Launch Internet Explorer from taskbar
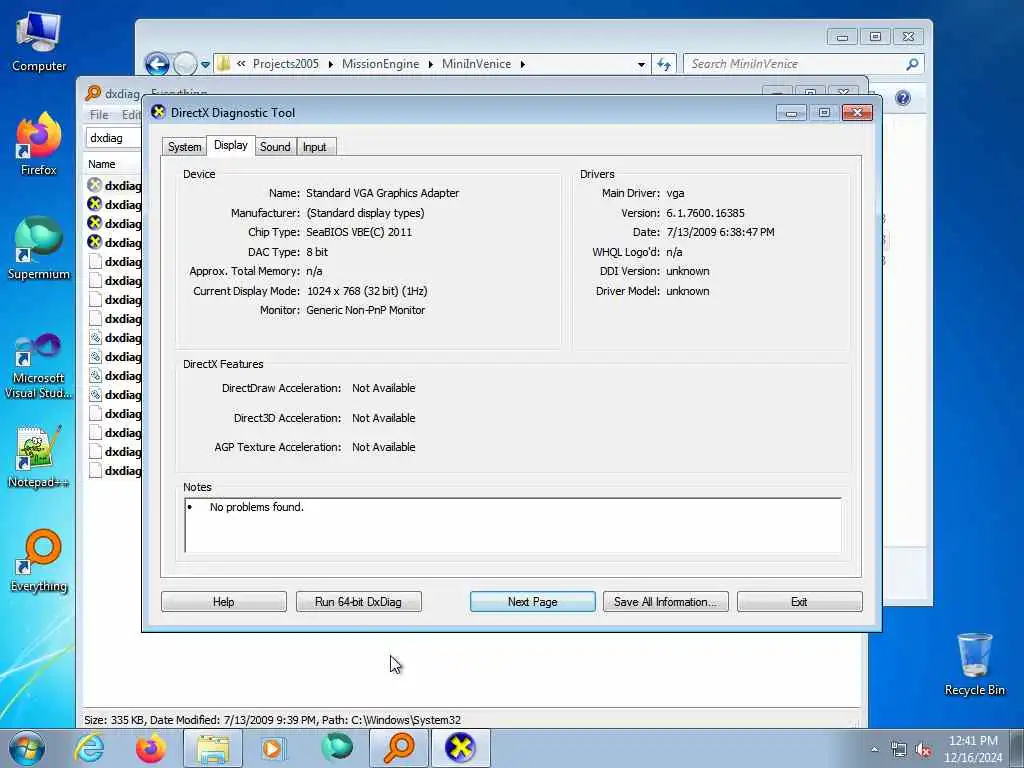1024x768 pixels. (89, 748)
